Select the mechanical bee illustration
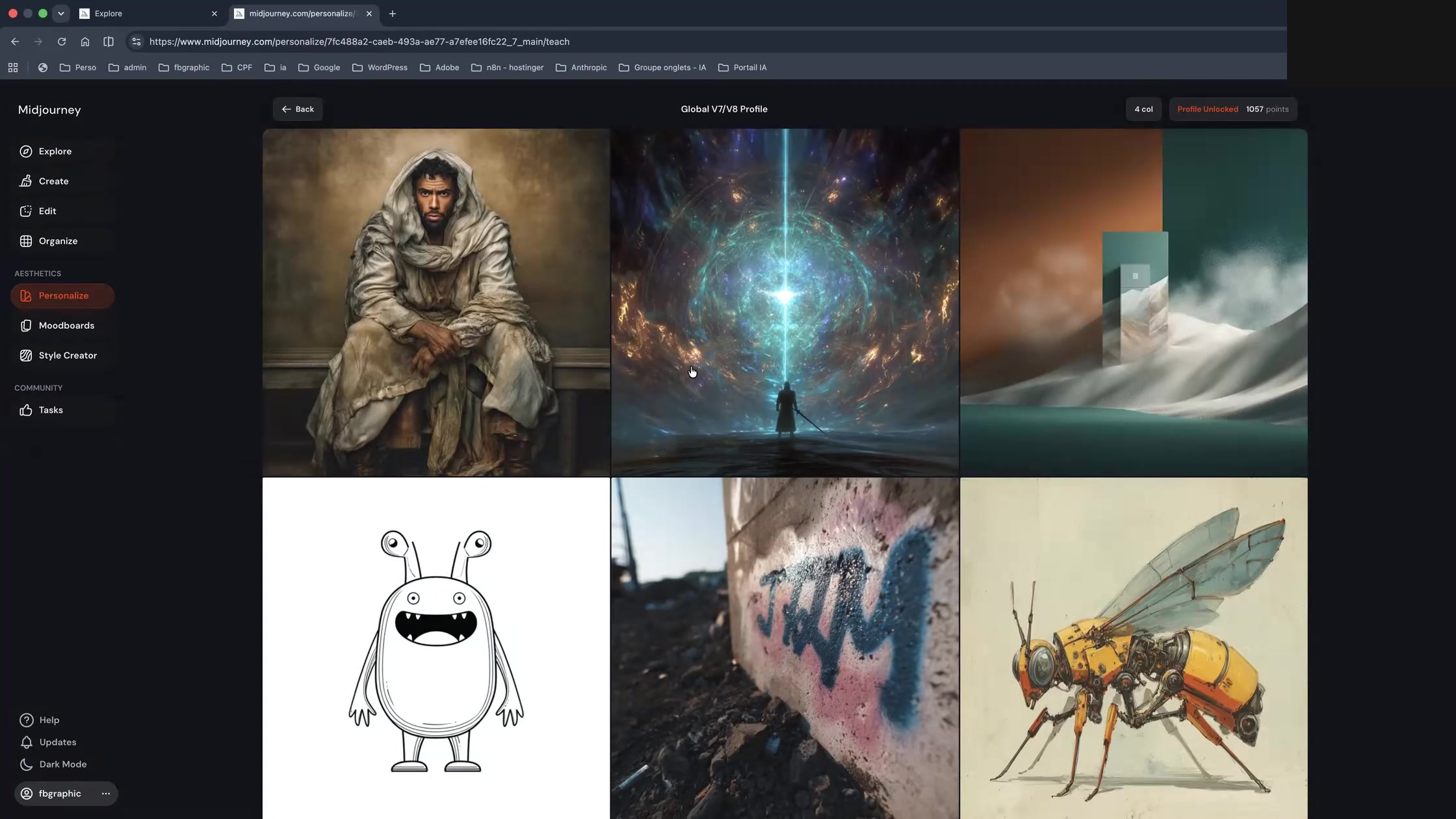Image resolution: width=1456 pixels, height=819 pixels. point(1134,649)
